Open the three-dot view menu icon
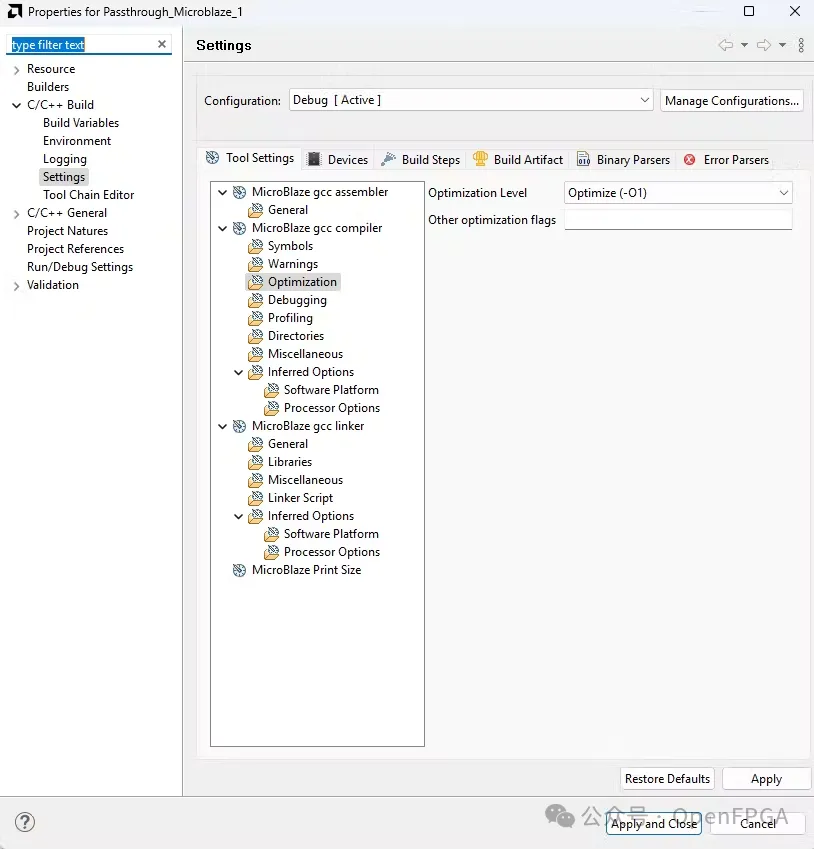This screenshot has height=849, width=814. 801,45
